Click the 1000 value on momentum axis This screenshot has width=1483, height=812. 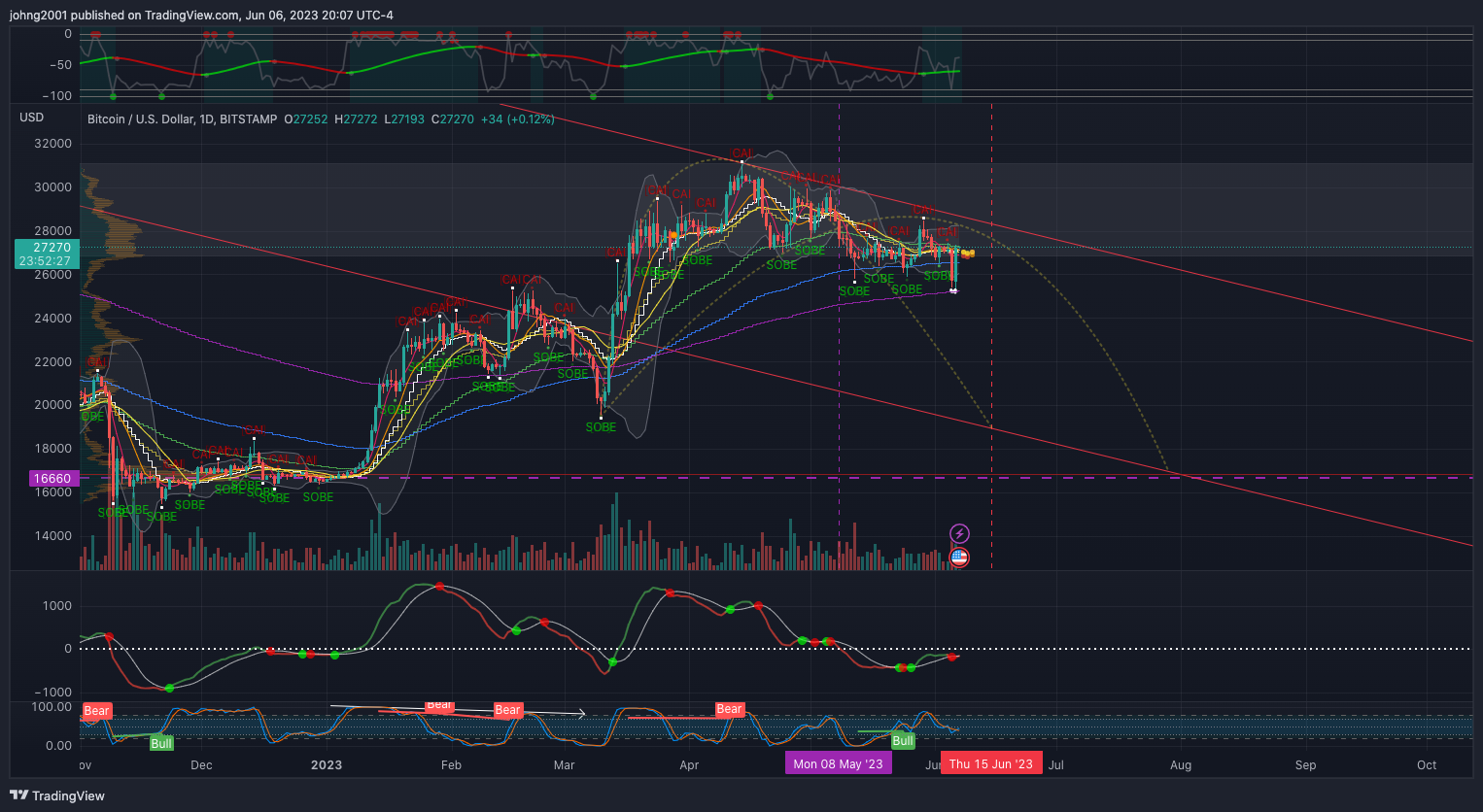(x=56, y=606)
